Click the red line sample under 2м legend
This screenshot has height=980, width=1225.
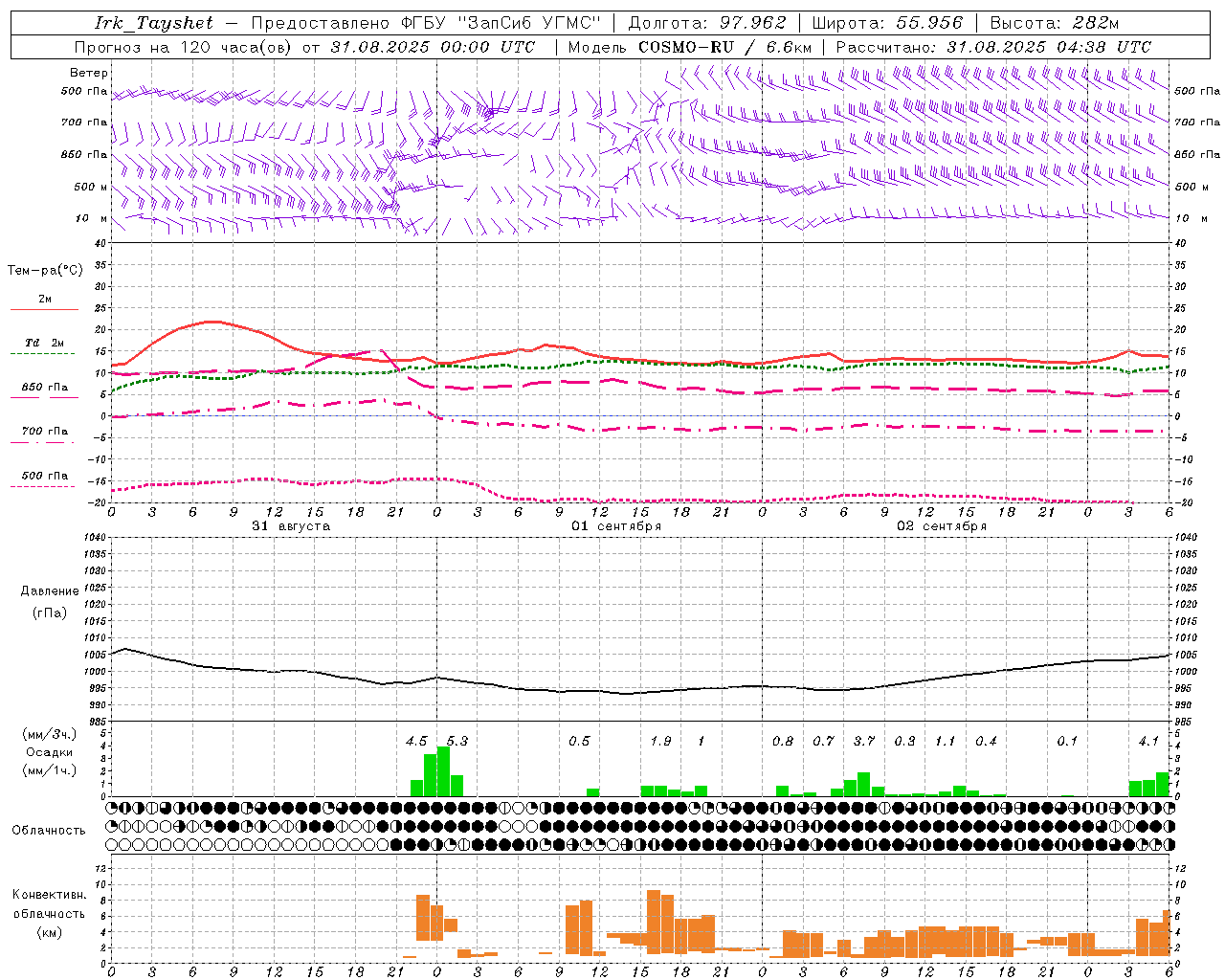(x=44, y=309)
